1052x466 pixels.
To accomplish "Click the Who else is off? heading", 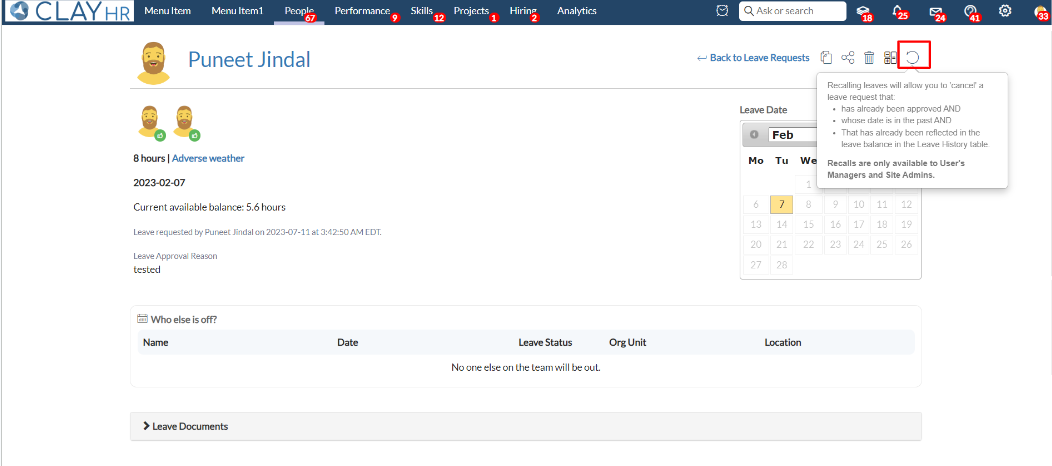I will (x=184, y=320).
